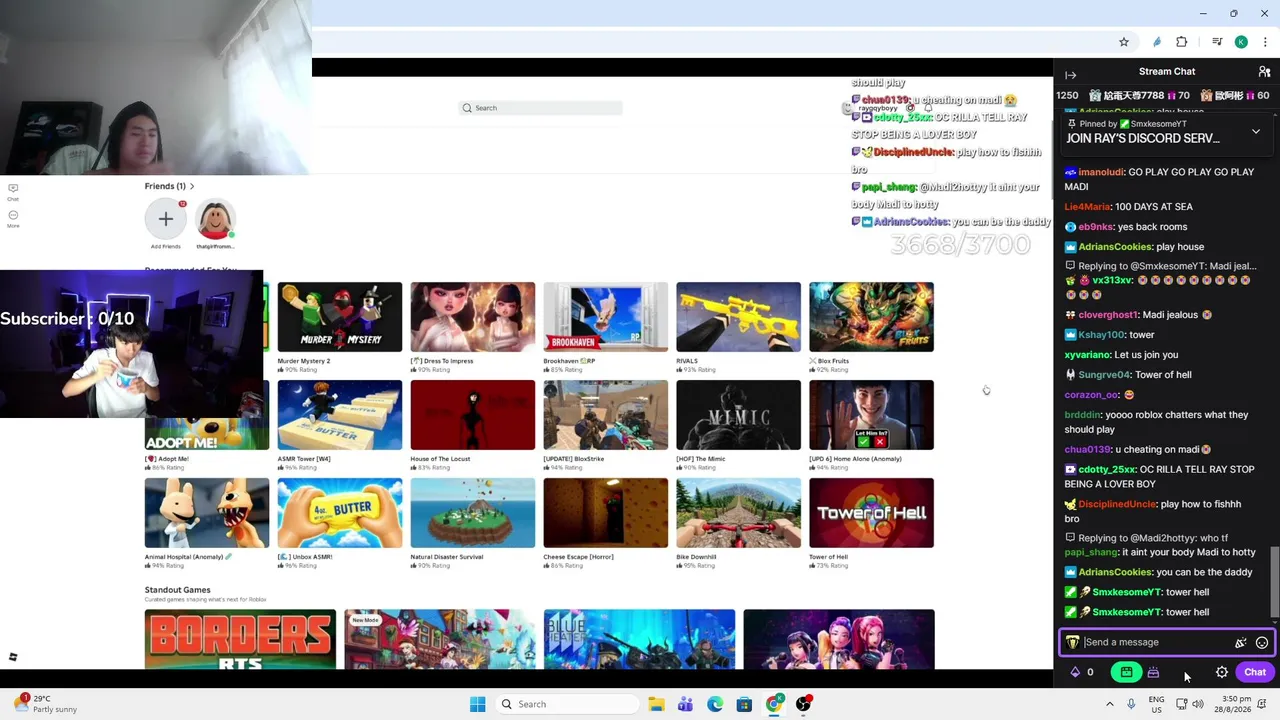Click the taskbar Search box
The image size is (1280, 720).
tap(567, 705)
